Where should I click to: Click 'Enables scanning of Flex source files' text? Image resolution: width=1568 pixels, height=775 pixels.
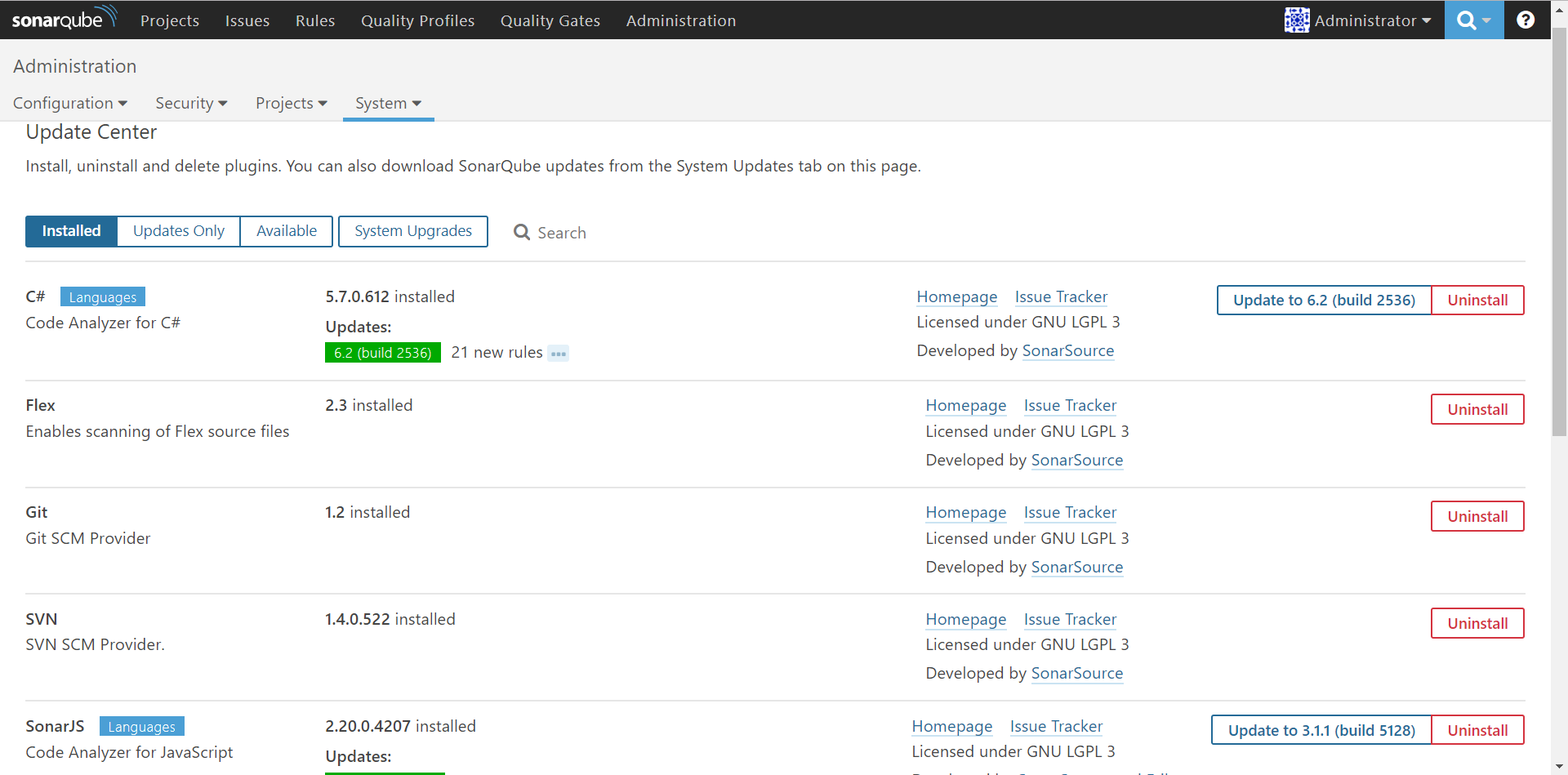click(158, 431)
